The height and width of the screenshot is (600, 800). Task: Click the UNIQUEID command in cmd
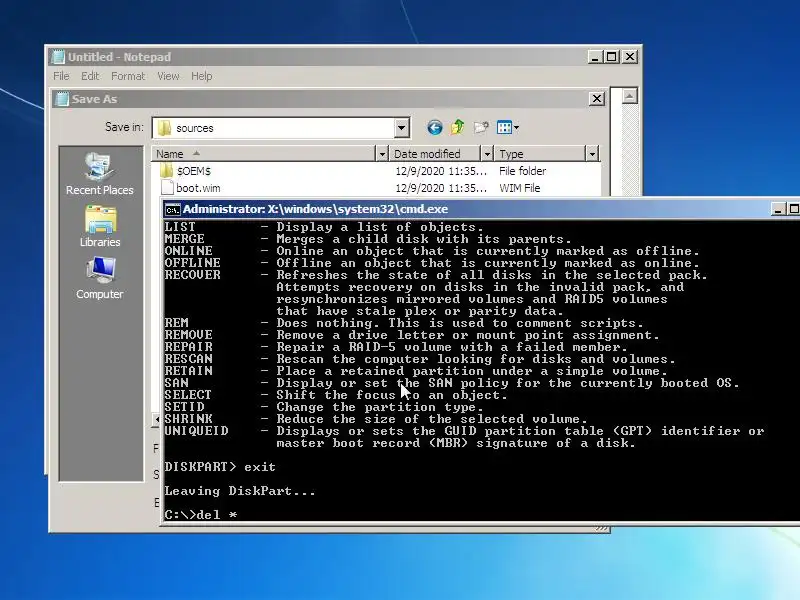pos(196,431)
